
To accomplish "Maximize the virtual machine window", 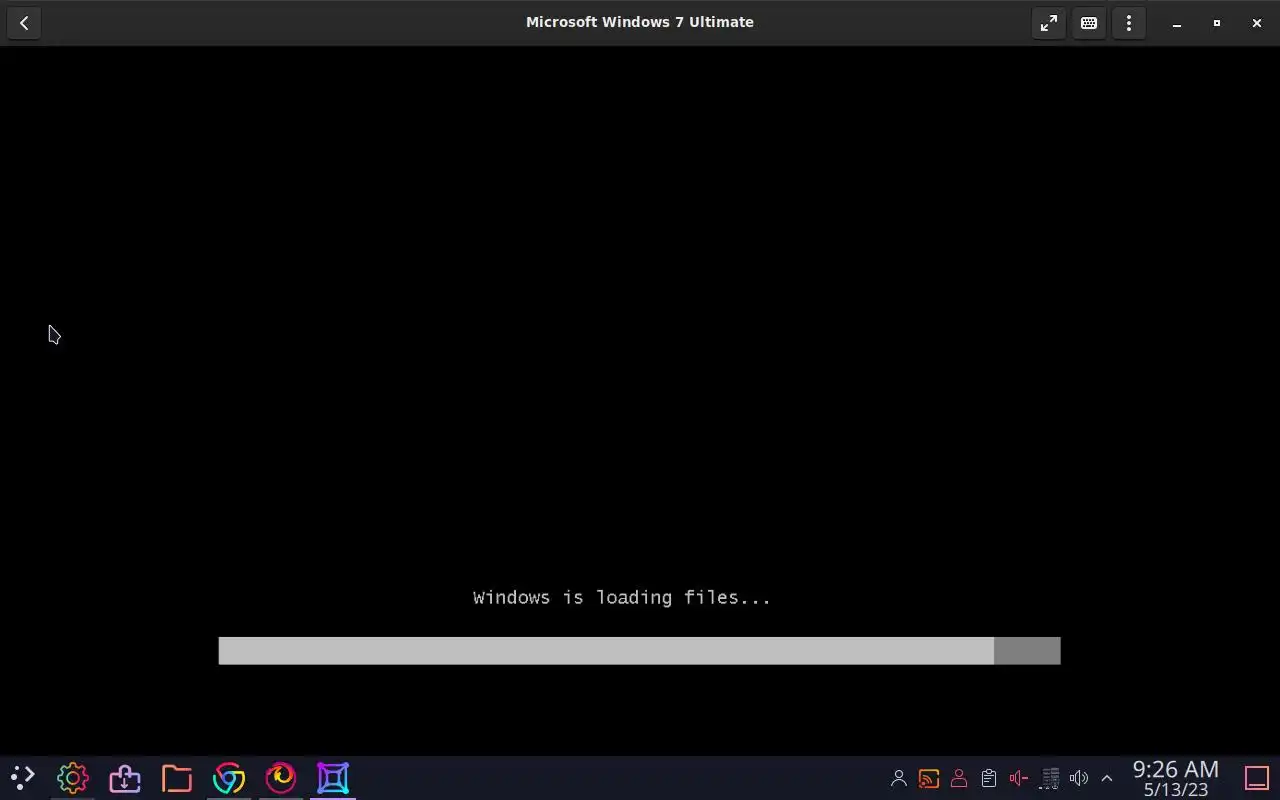I will [x=1217, y=23].
